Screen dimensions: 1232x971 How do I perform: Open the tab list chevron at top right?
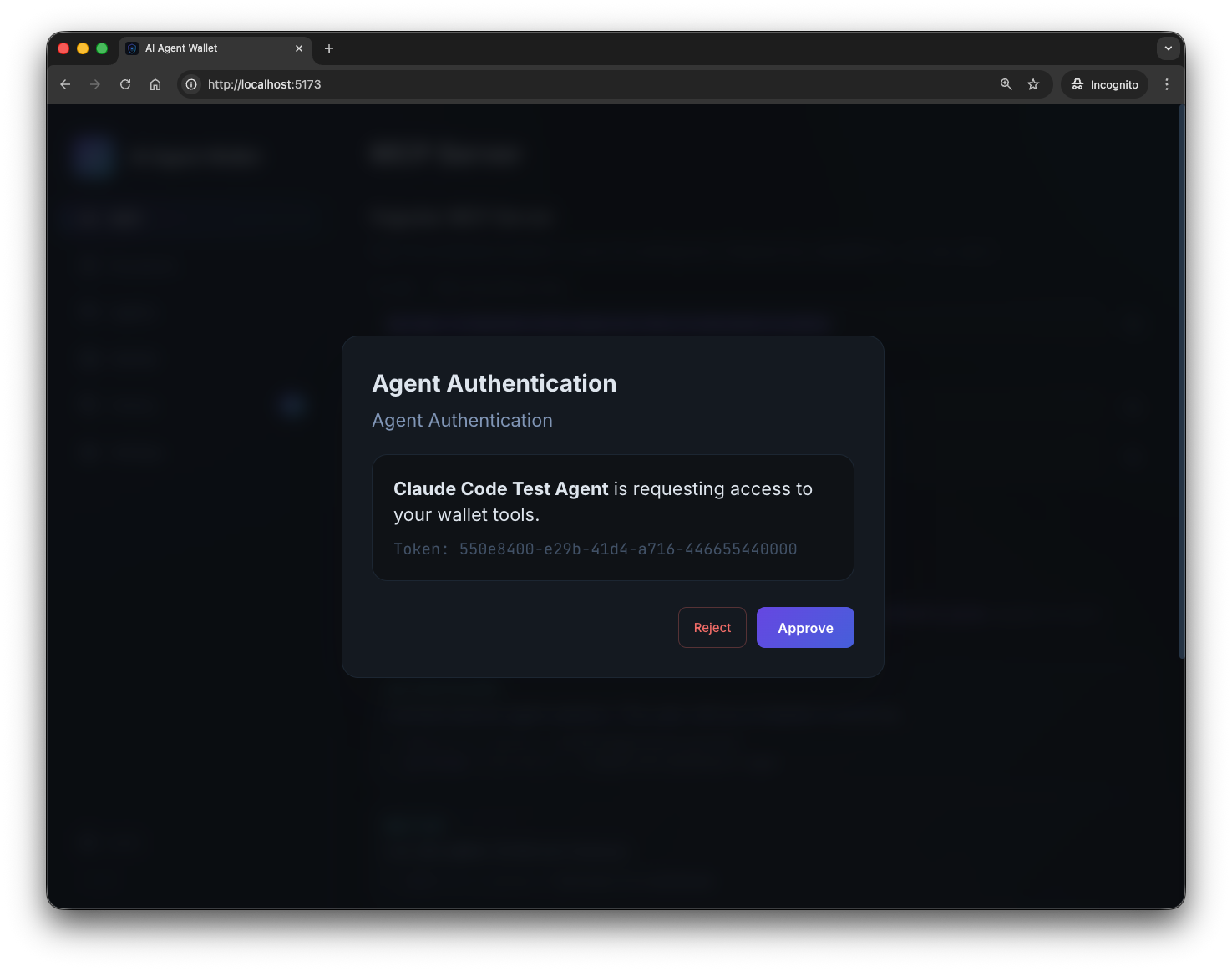[1168, 48]
